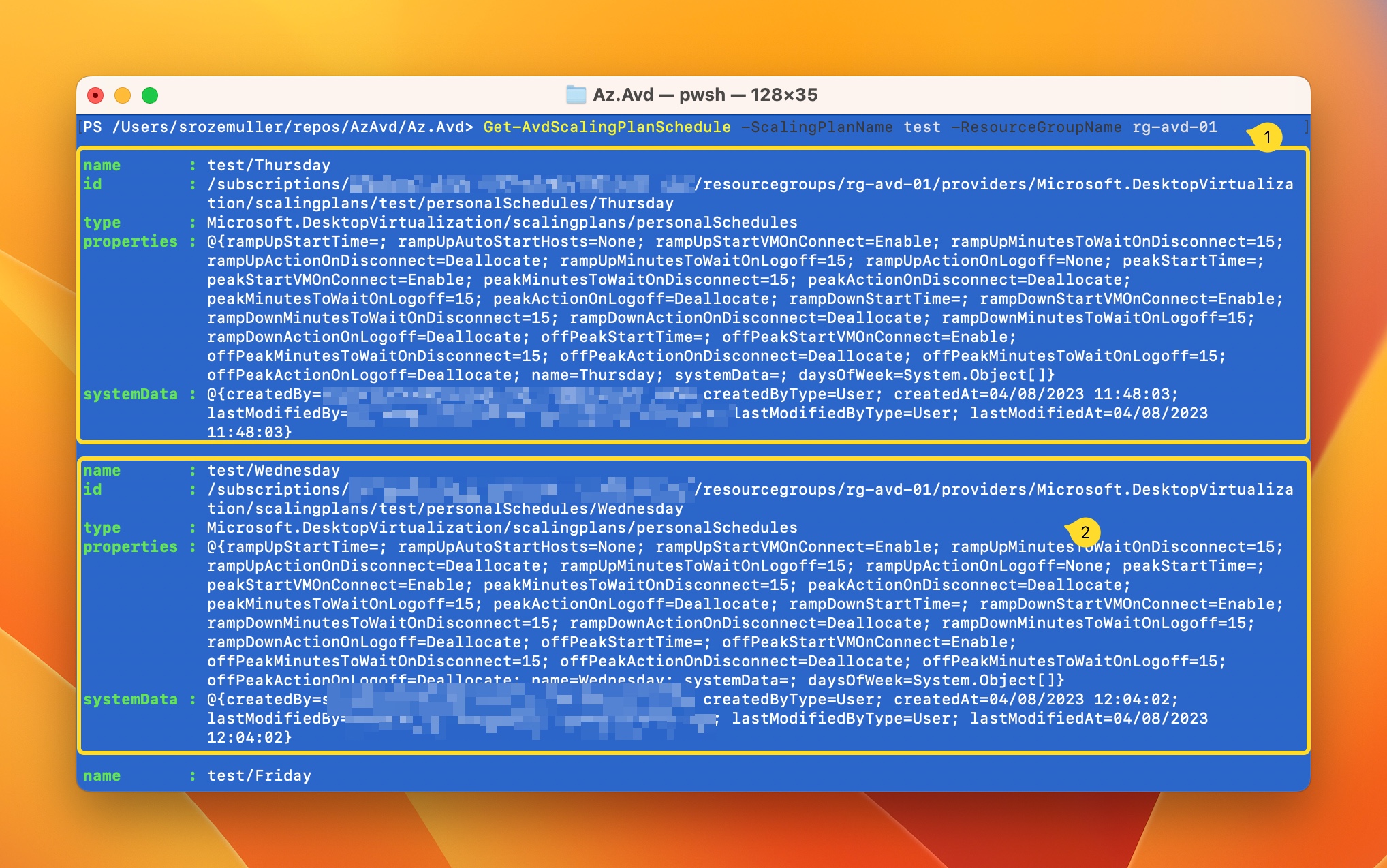Click yellow annotation marker number 1
Viewport: 1387px width, 868px height.
tap(1266, 138)
